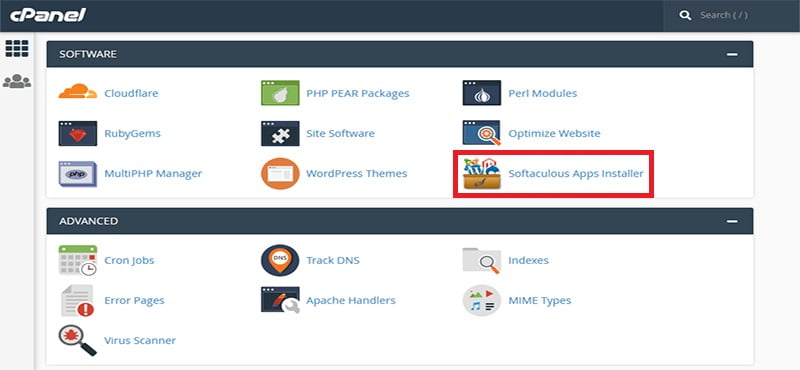
Task: Go to Cron Jobs link
Action: click(x=129, y=261)
